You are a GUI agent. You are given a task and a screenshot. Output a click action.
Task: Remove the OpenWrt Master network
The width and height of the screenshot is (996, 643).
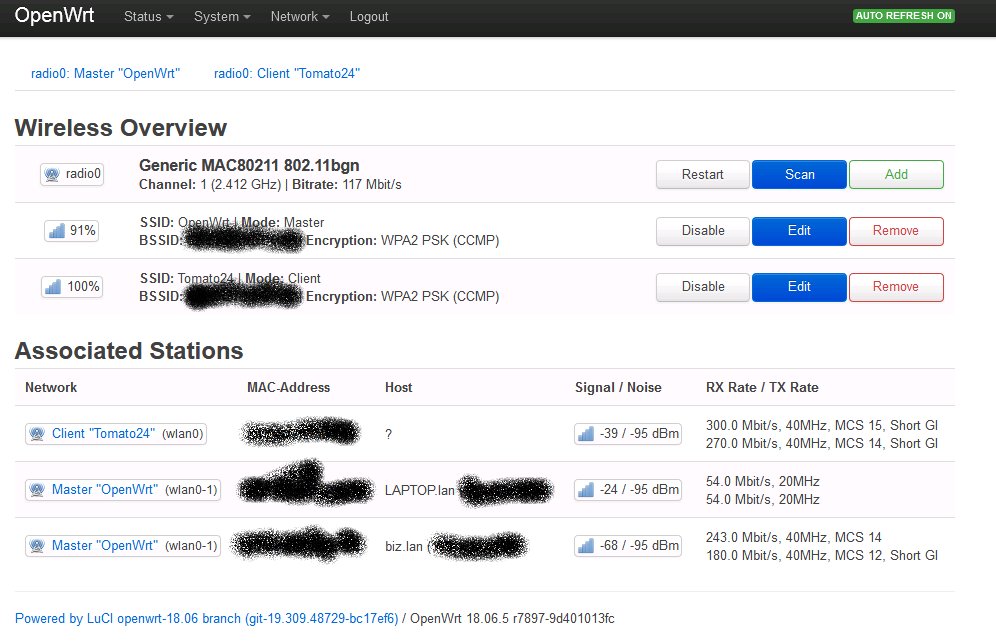point(896,231)
